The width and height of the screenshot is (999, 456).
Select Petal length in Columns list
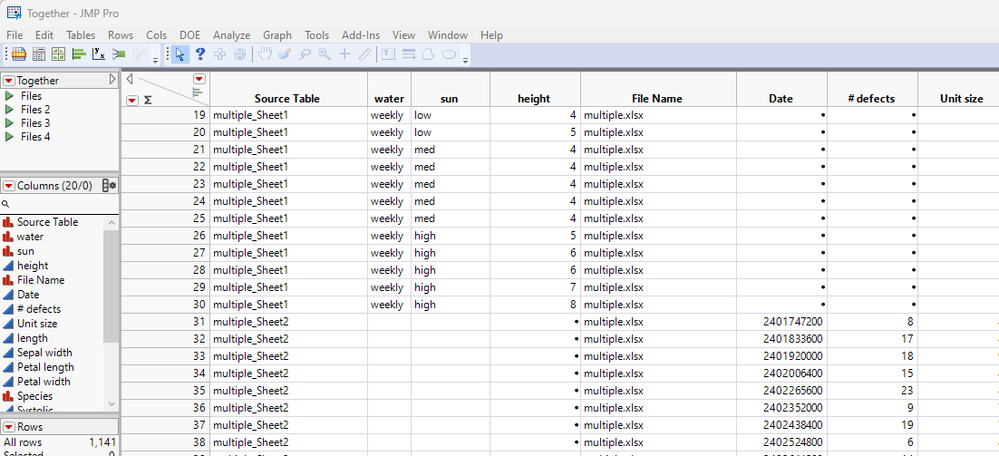(45, 367)
